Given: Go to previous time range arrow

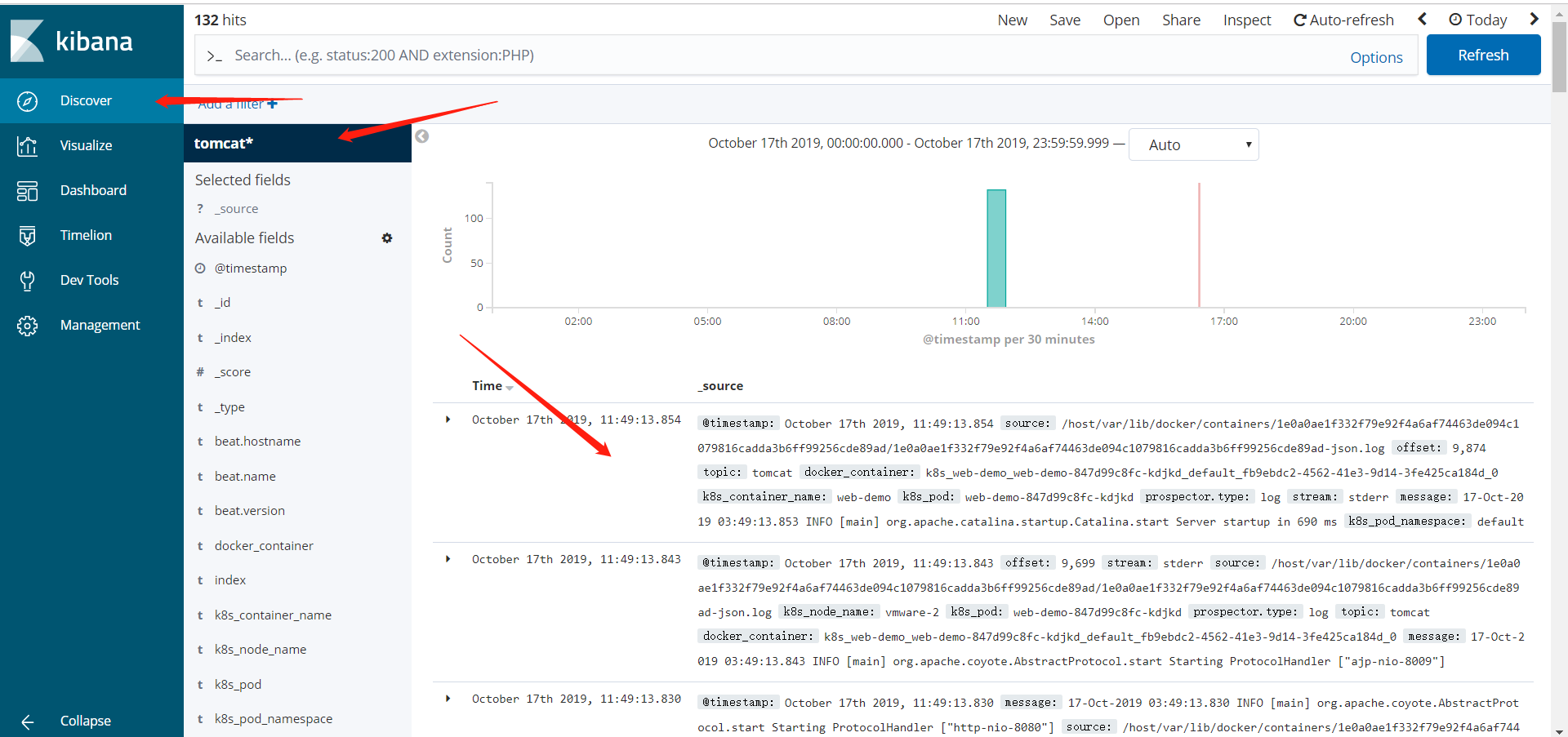Looking at the screenshot, I should (1422, 19).
